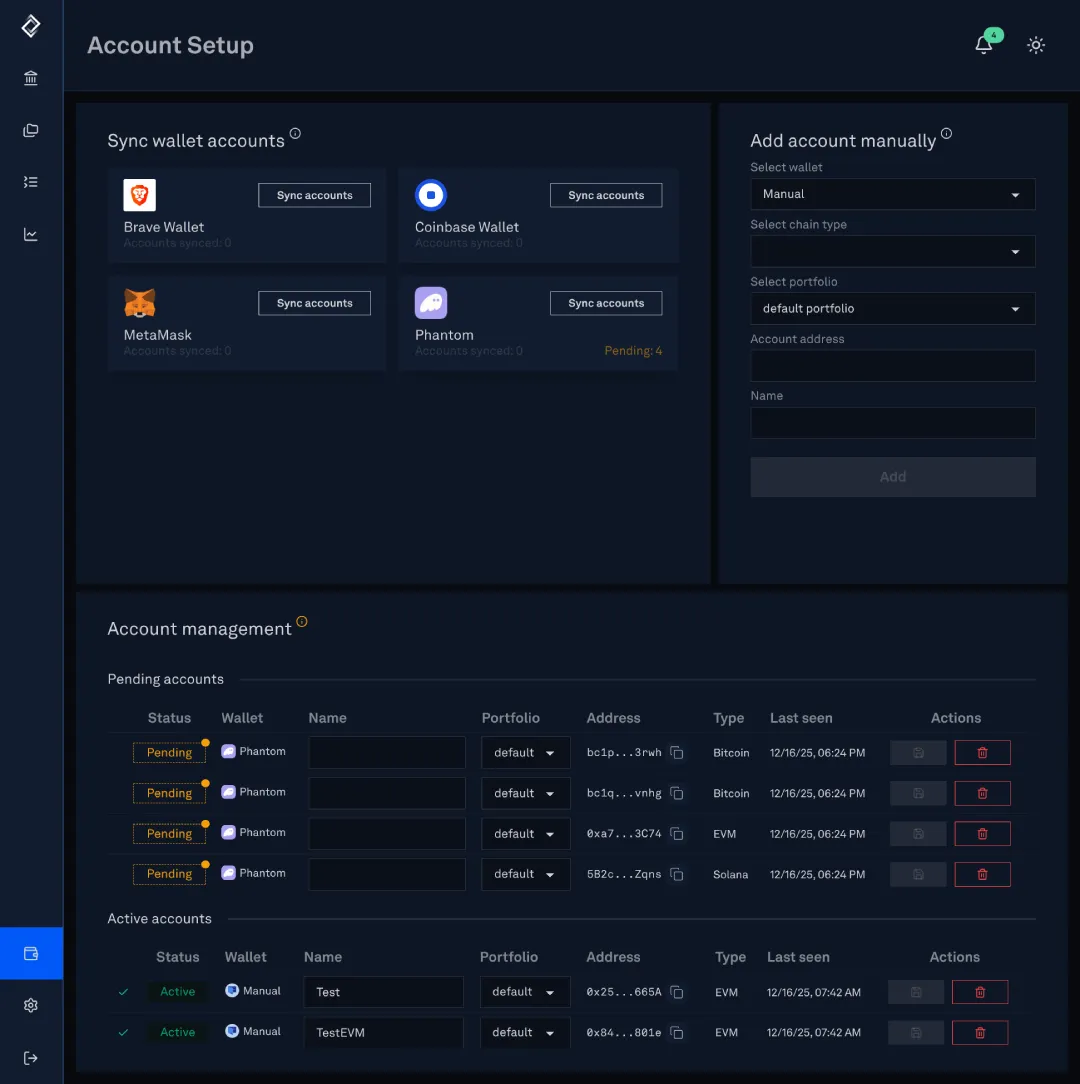Screen dimensions: 1080x1084
Task: Open the portfolio dropdown in the first pending row
Action: coord(525,752)
